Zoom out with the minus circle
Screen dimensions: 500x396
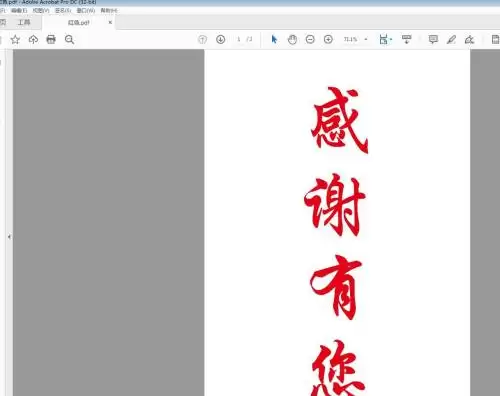(310, 39)
